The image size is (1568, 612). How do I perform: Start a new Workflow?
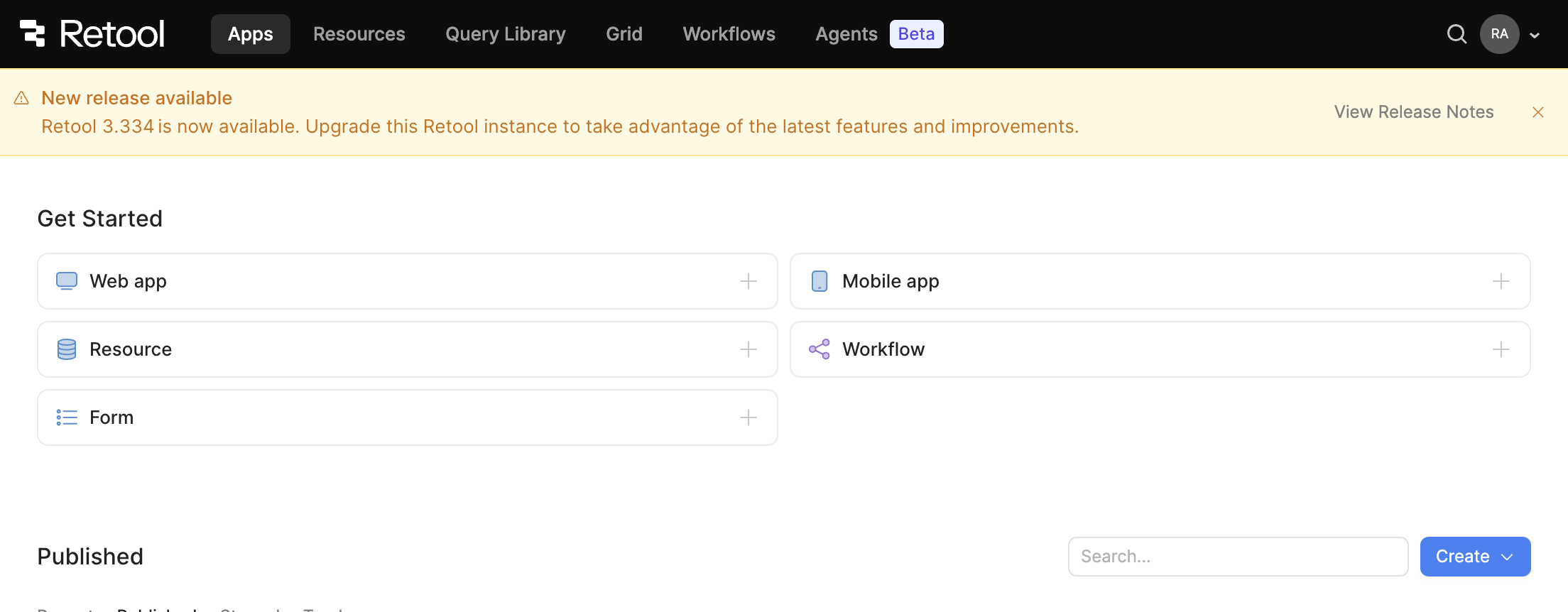[x=1160, y=349]
